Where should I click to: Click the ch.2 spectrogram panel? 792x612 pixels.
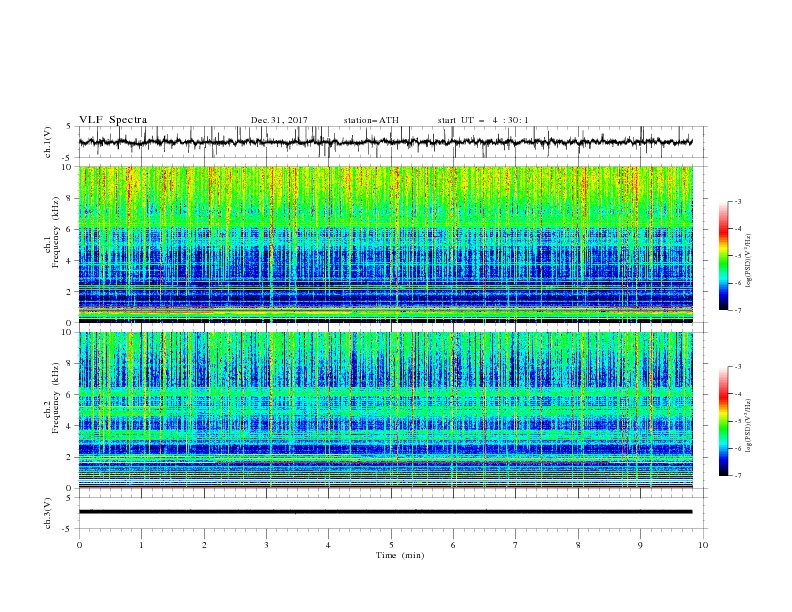[385, 410]
